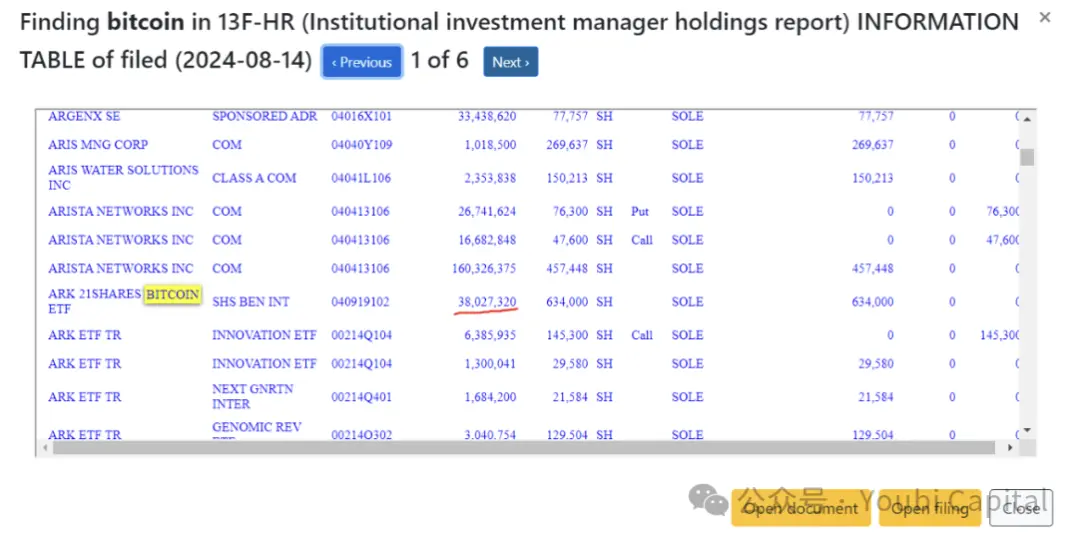Click ARIS MNG CORP row name
This screenshot has width=1080, height=543.
coord(98,145)
